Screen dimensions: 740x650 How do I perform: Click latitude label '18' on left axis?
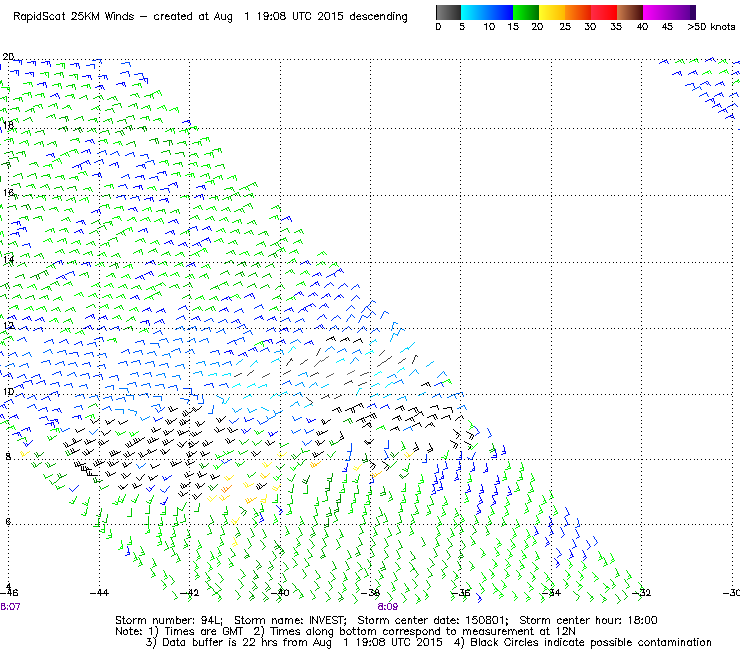point(8,125)
